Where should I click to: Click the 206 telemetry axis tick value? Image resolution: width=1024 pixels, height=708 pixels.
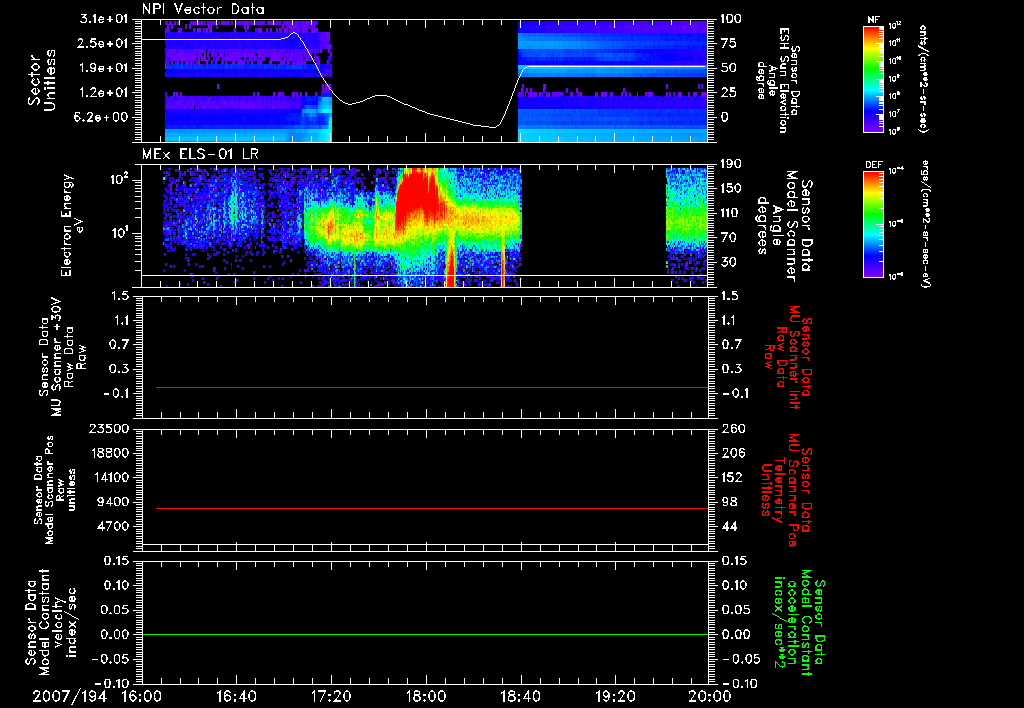pyautogui.click(x=733, y=453)
